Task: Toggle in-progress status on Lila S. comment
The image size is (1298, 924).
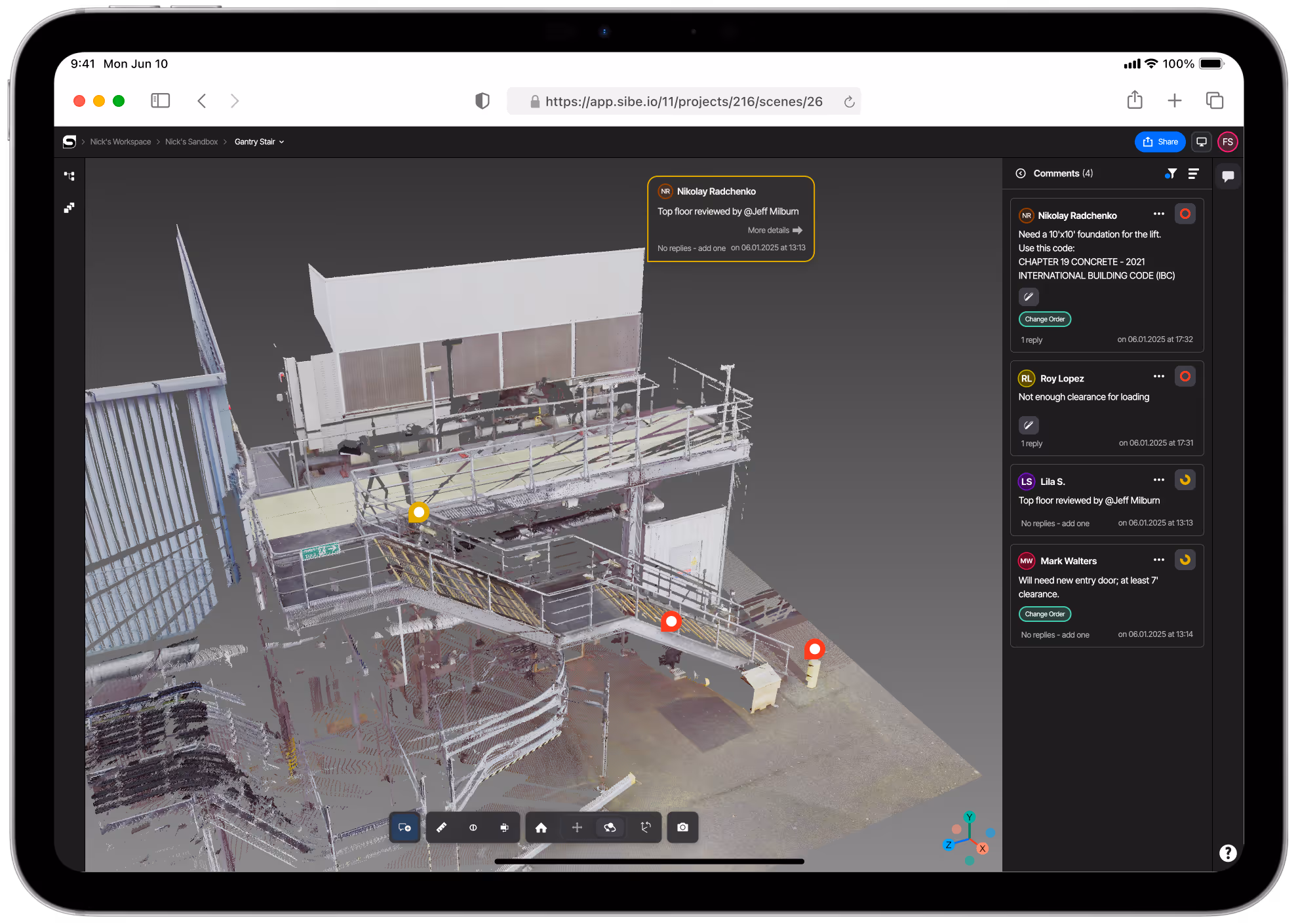Action: 1185,480
